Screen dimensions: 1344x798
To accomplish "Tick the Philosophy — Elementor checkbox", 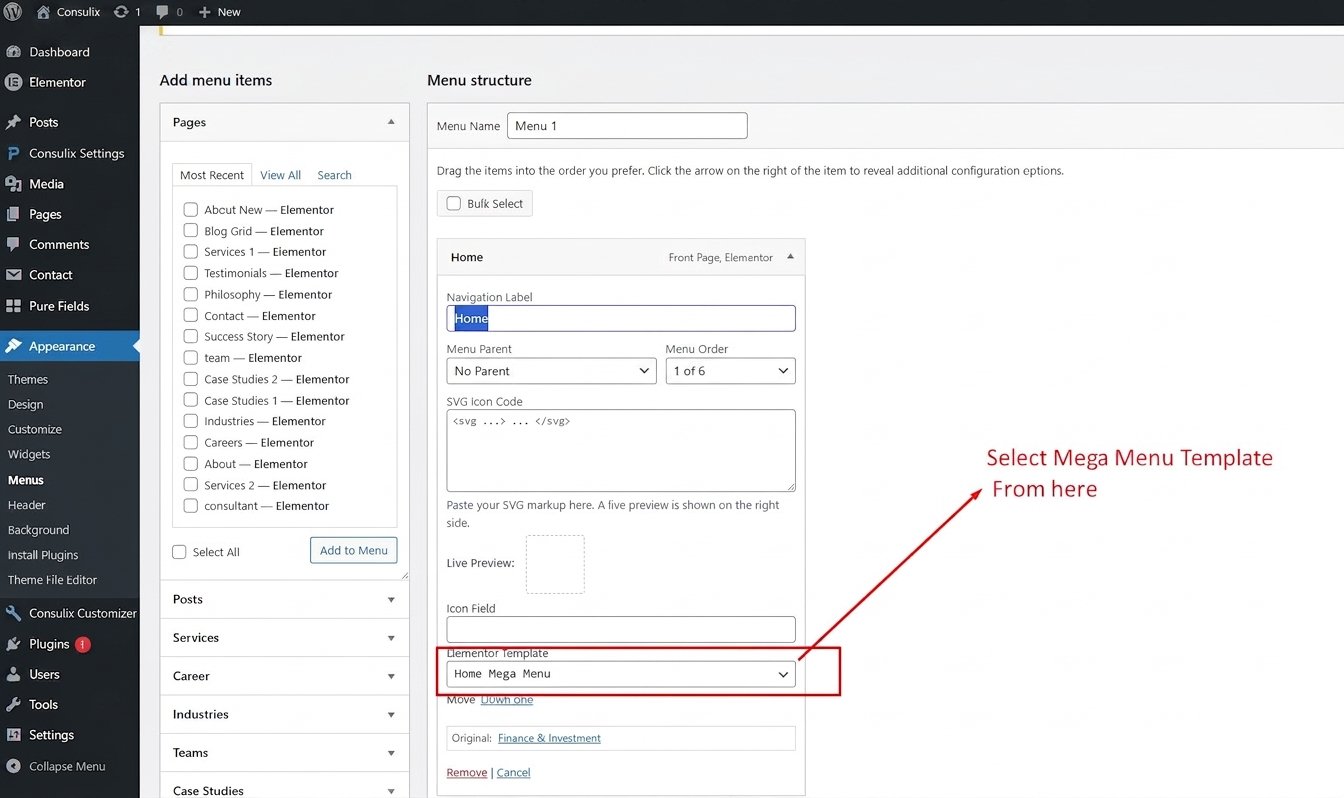I will click(191, 295).
